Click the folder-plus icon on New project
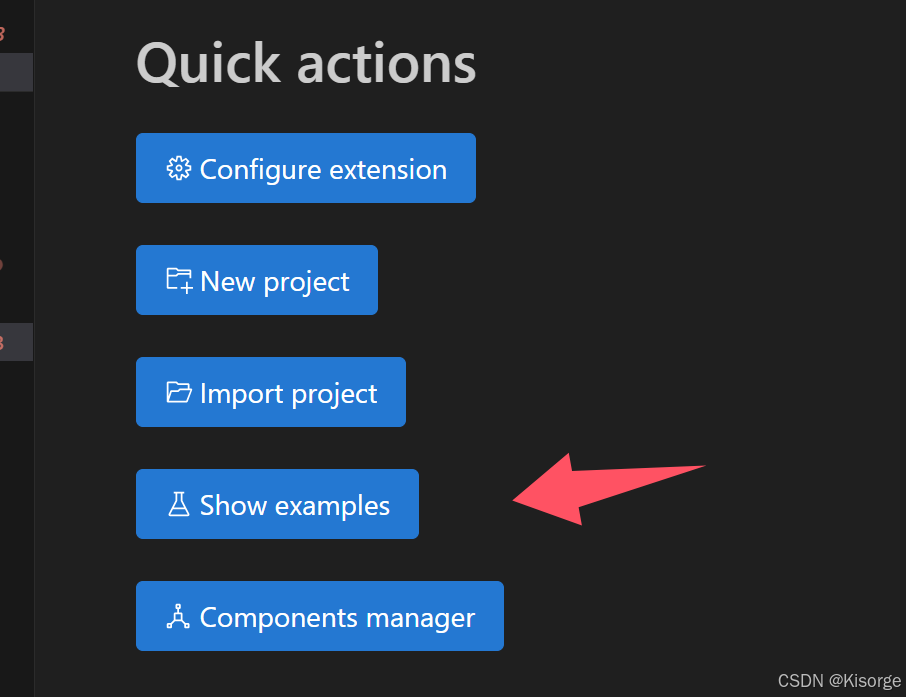Image resolution: width=906 pixels, height=697 pixels. click(179, 280)
